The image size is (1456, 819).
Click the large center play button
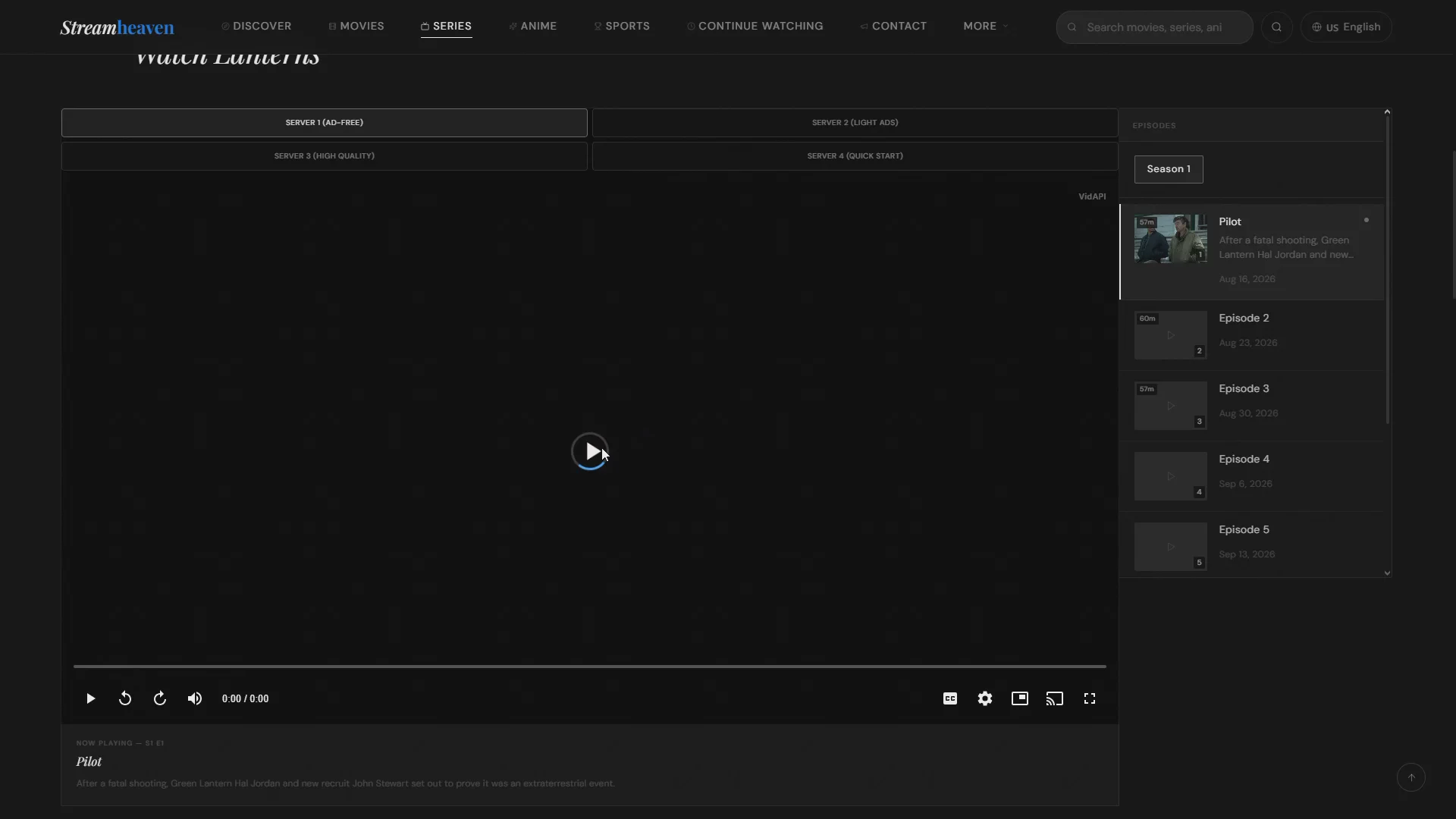[x=589, y=452]
